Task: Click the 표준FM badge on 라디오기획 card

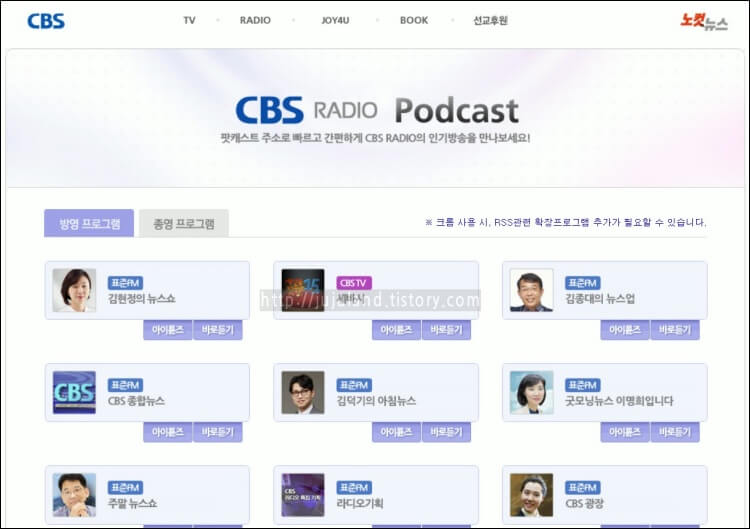Action: (354, 487)
